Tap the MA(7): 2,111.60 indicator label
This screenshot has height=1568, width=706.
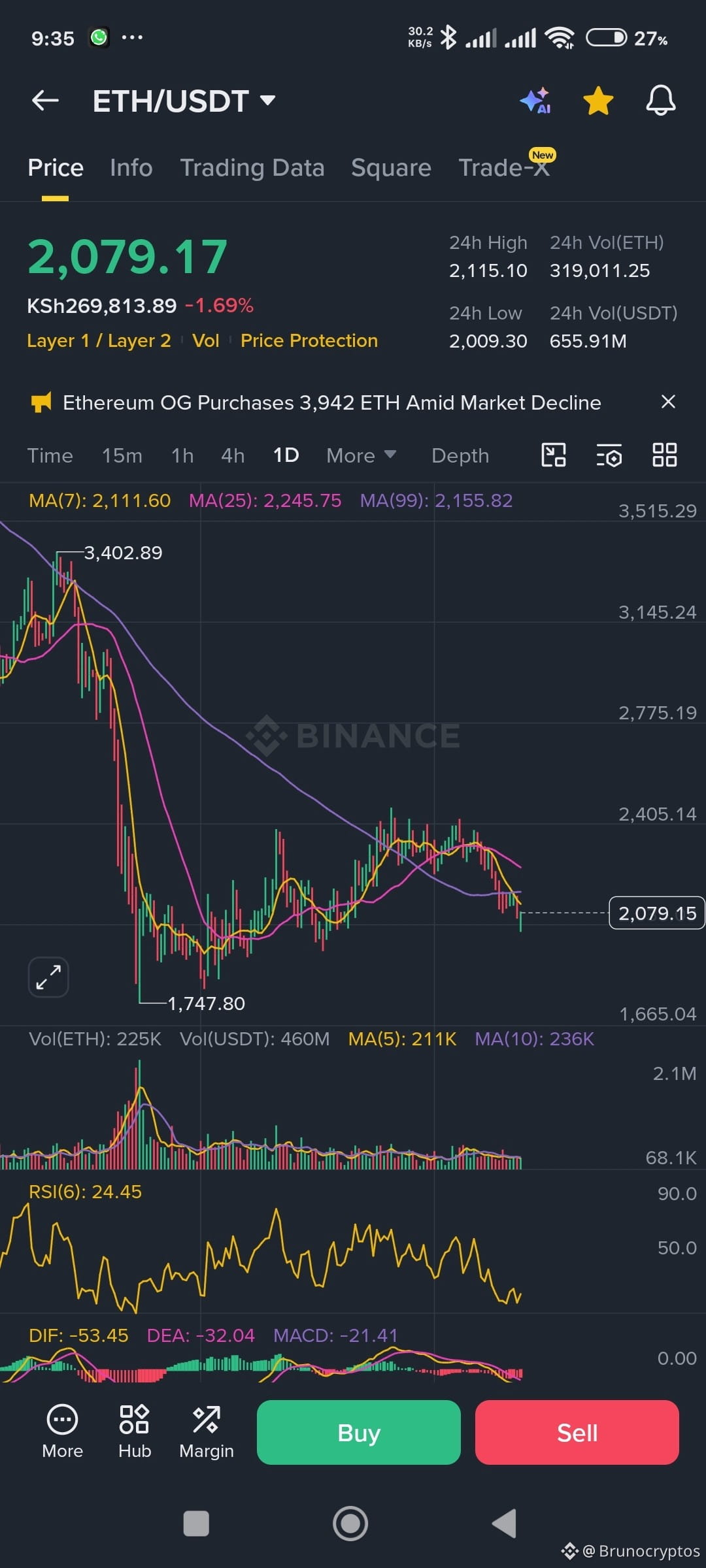point(99,500)
